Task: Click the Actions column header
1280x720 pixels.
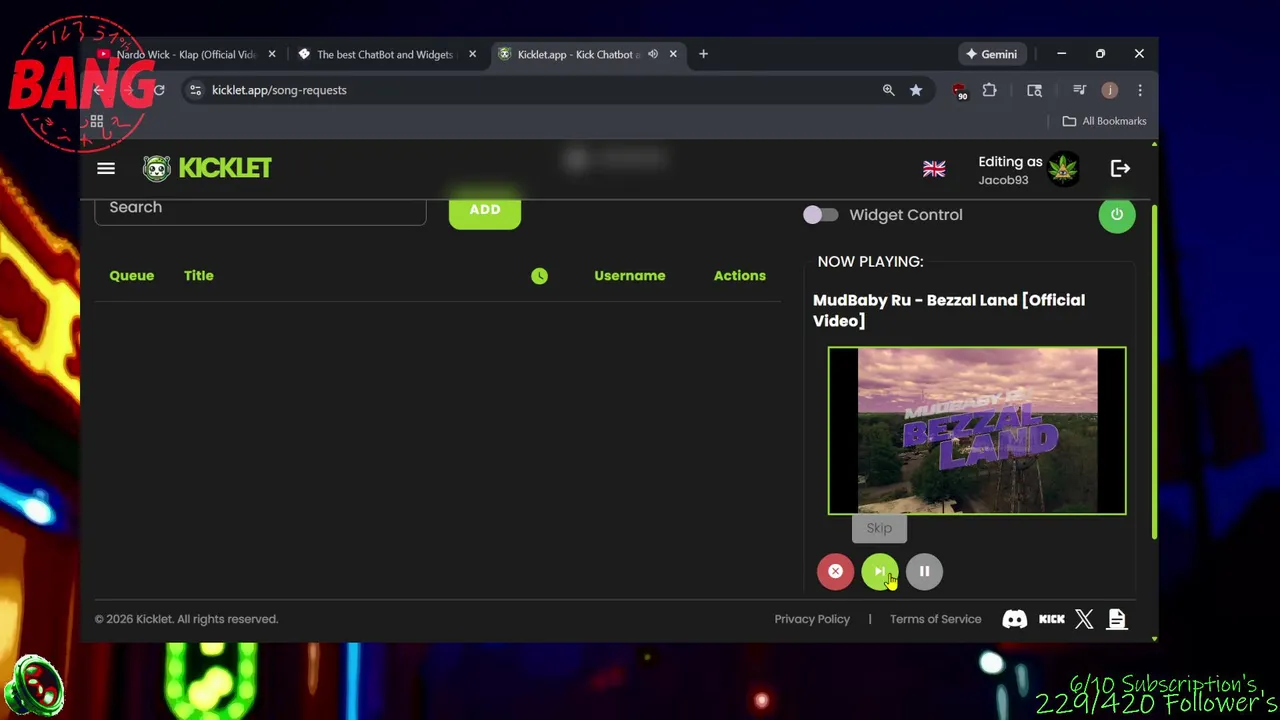Action: click(740, 276)
